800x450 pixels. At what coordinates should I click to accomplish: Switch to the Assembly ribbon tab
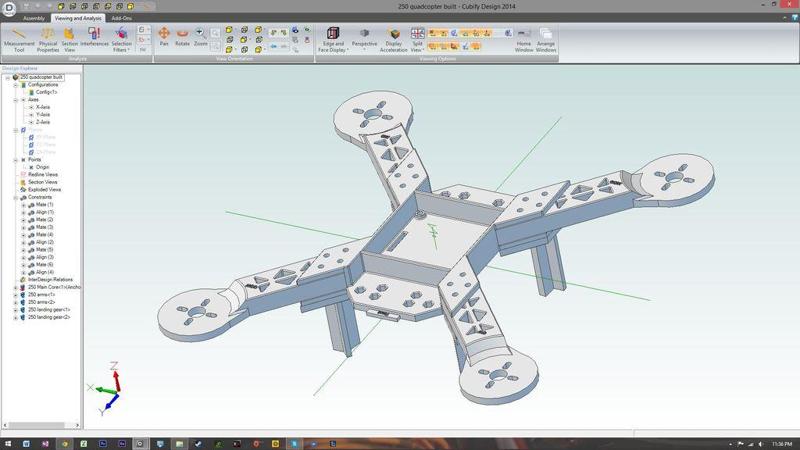pos(34,18)
